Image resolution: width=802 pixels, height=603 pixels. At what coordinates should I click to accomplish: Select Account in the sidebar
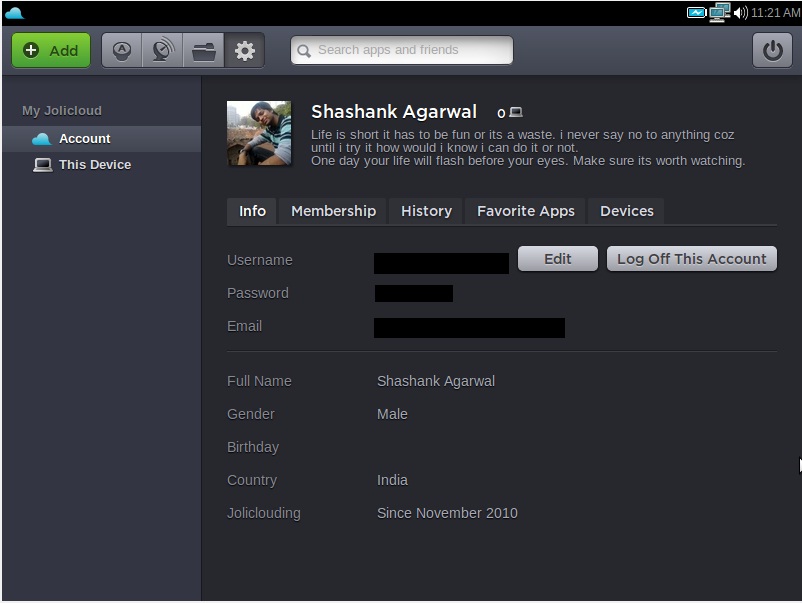pos(102,139)
